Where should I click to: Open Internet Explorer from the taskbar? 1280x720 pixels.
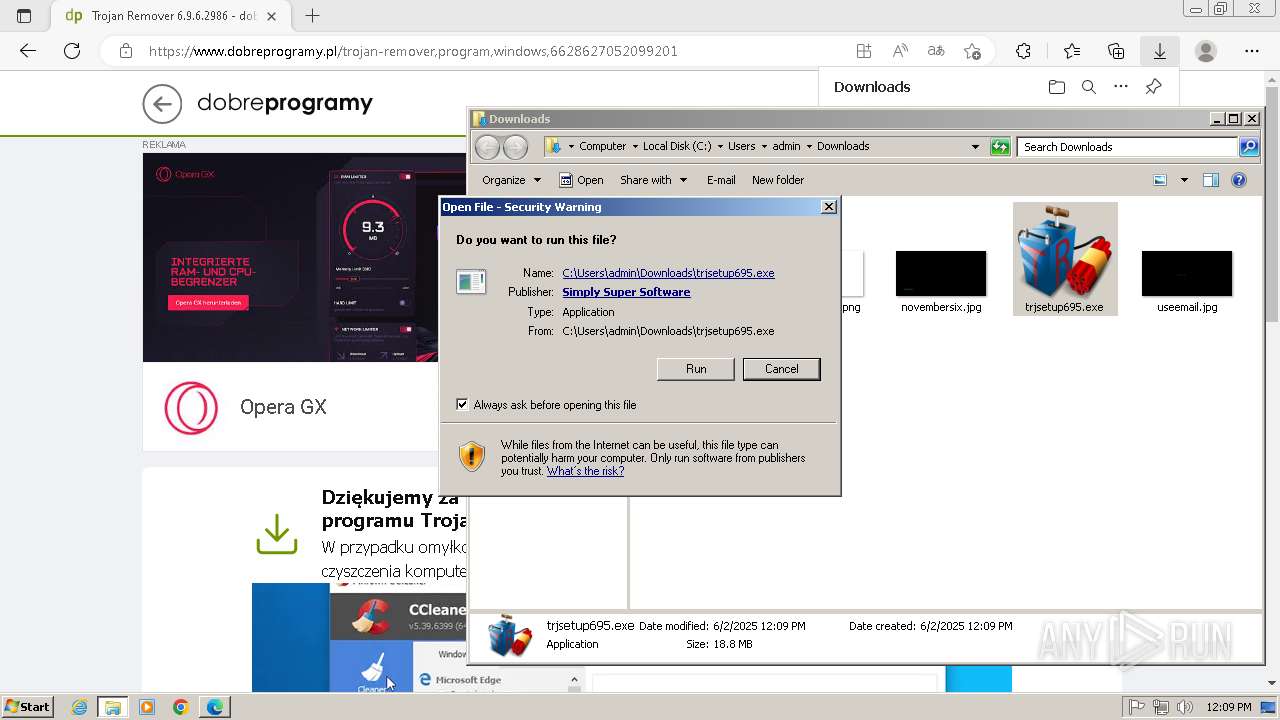pos(80,707)
